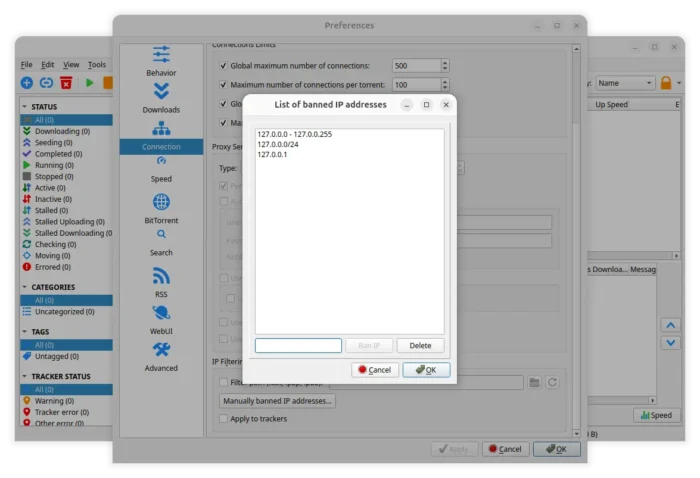Open the Search preferences section
Image resolution: width=700 pixels, height=478 pixels.
[x=161, y=244]
